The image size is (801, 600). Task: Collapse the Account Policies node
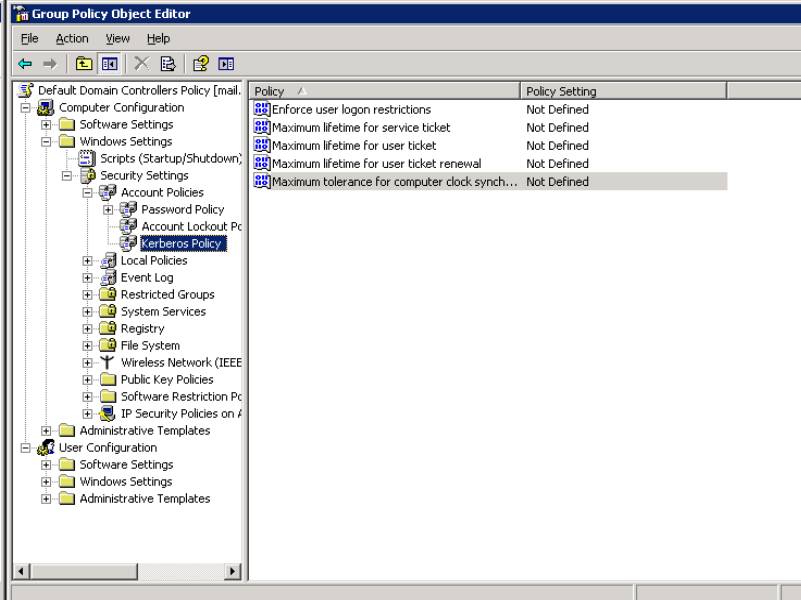click(x=87, y=193)
